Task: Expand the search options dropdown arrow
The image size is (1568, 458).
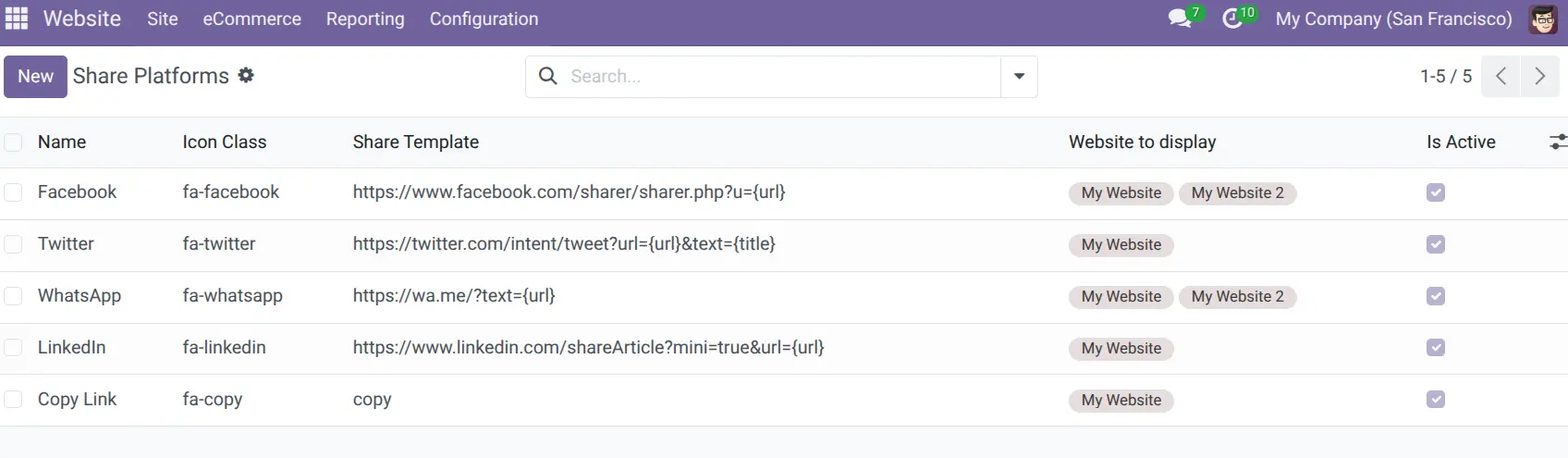Action: coord(1019,76)
